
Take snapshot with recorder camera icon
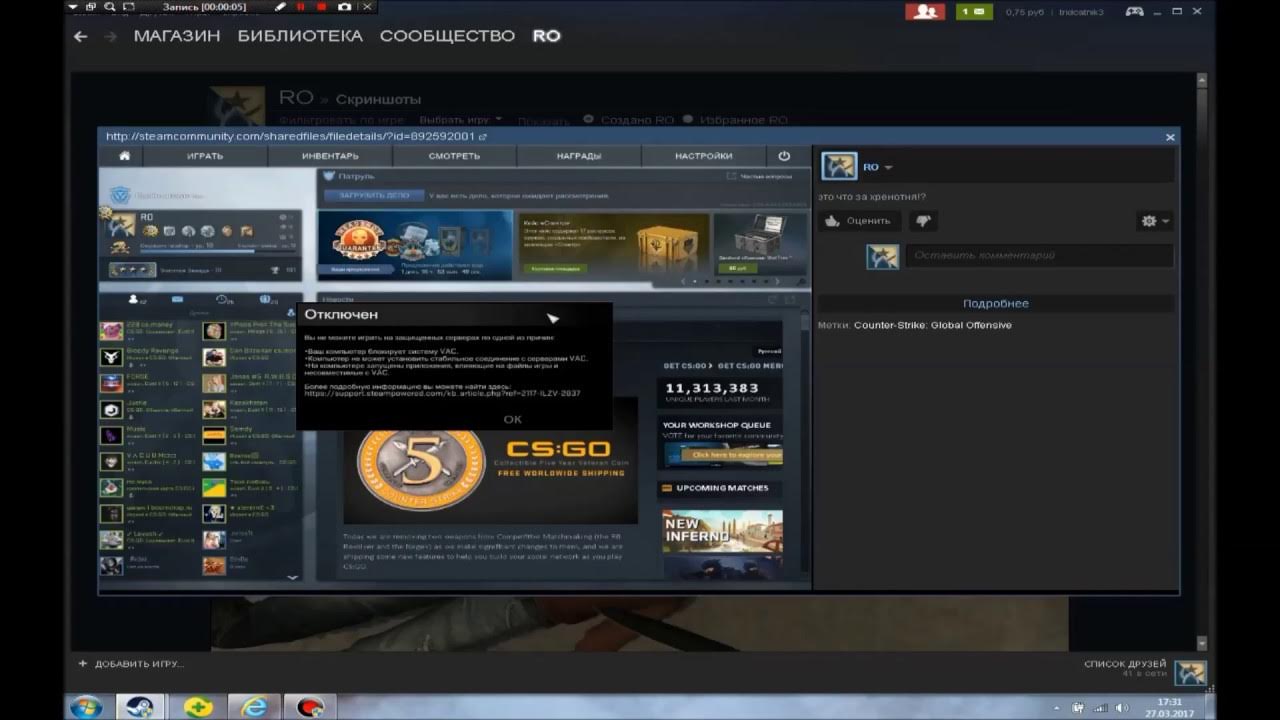click(x=345, y=7)
